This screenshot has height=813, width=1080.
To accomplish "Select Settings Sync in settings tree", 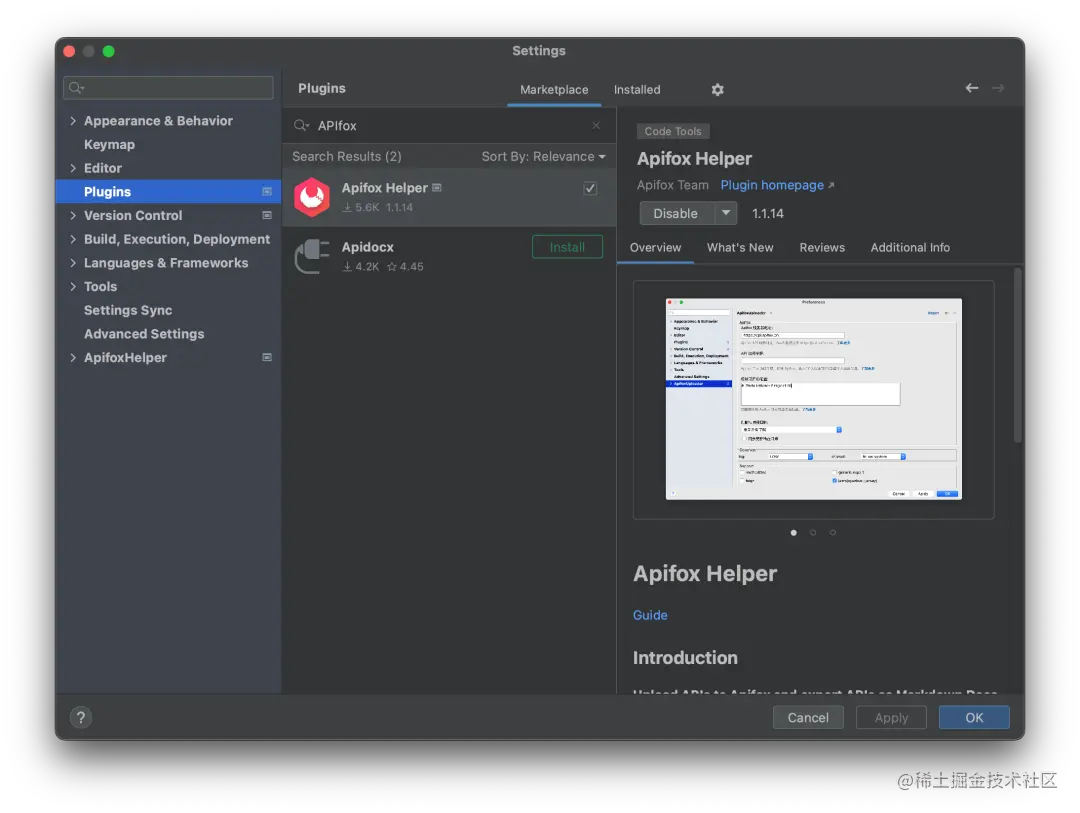I will (128, 310).
